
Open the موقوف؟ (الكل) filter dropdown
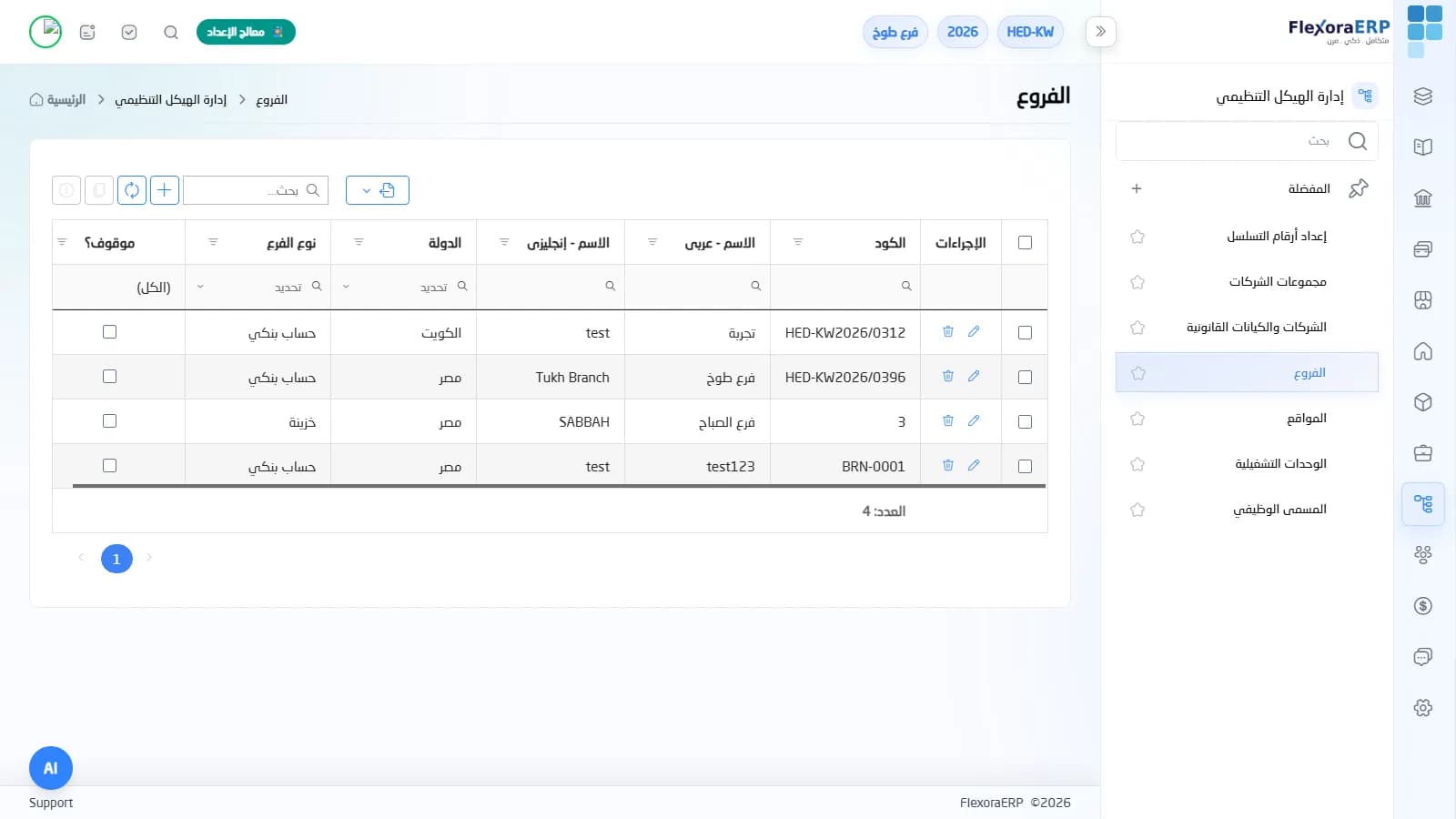[119, 288]
